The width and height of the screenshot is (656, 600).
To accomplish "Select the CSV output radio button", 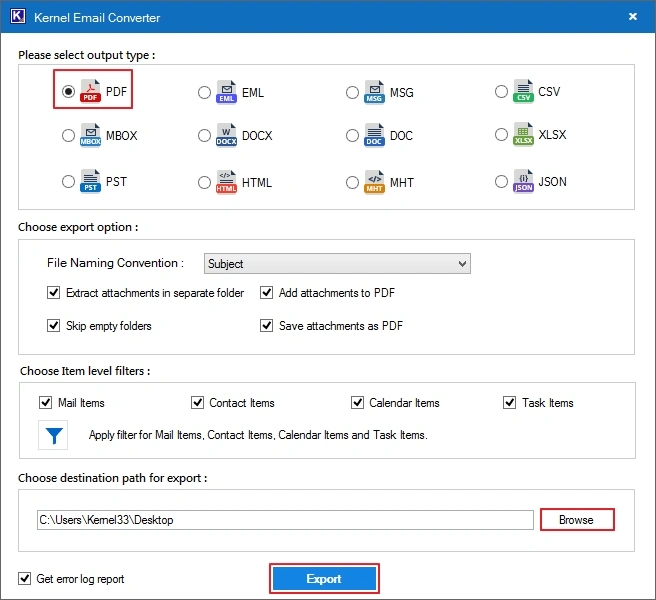I will coord(501,91).
